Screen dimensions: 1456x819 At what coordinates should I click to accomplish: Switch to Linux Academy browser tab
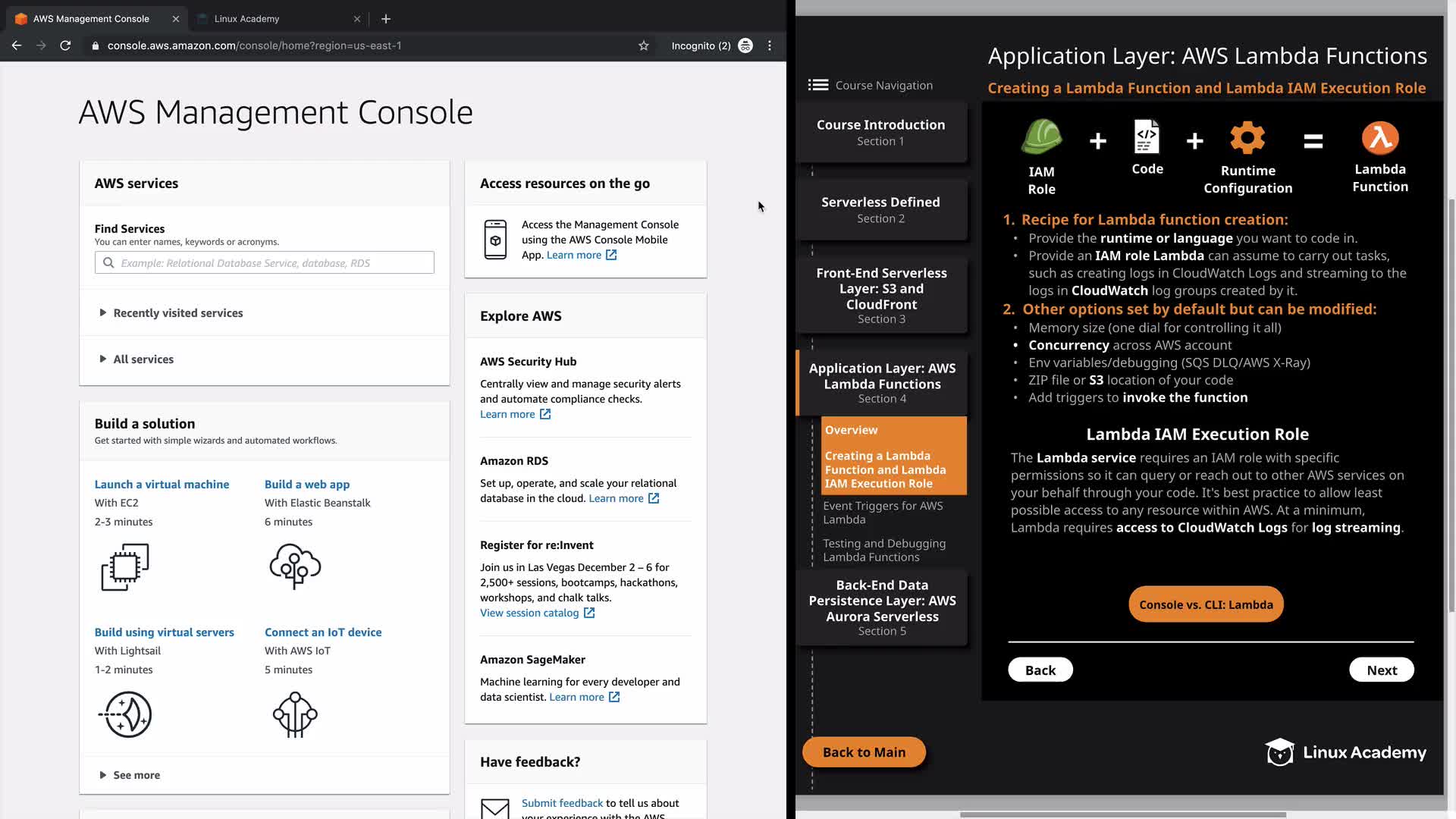(x=246, y=18)
